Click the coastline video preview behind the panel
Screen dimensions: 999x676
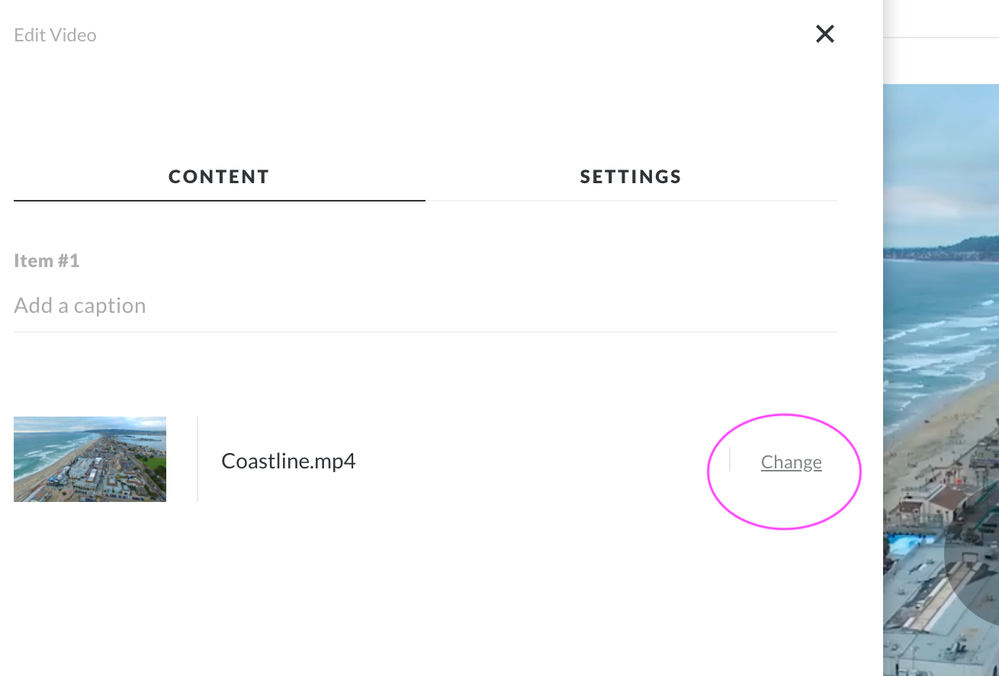pyautogui.click(x=941, y=380)
